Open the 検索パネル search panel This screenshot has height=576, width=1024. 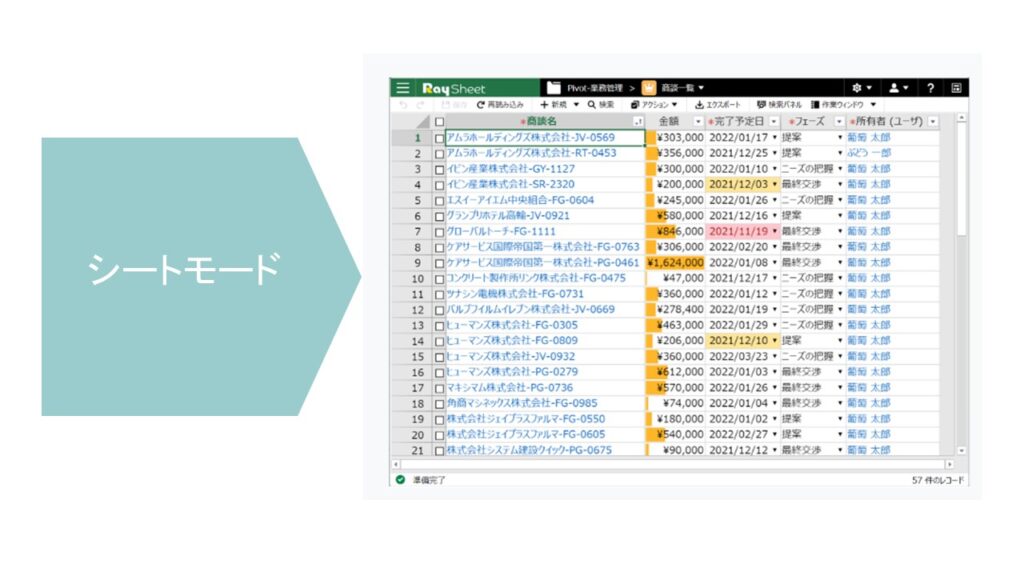coord(779,104)
